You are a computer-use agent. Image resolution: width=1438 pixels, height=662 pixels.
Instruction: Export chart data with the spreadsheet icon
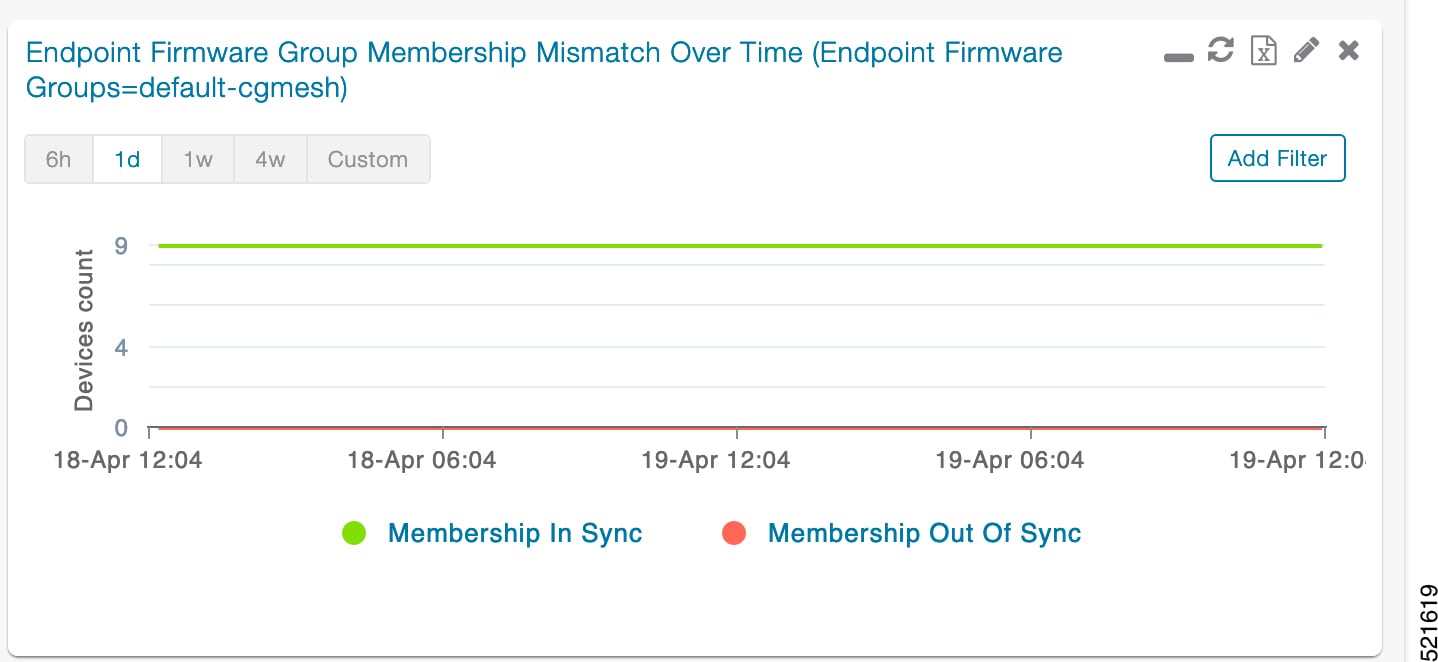pyautogui.click(x=1264, y=50)
